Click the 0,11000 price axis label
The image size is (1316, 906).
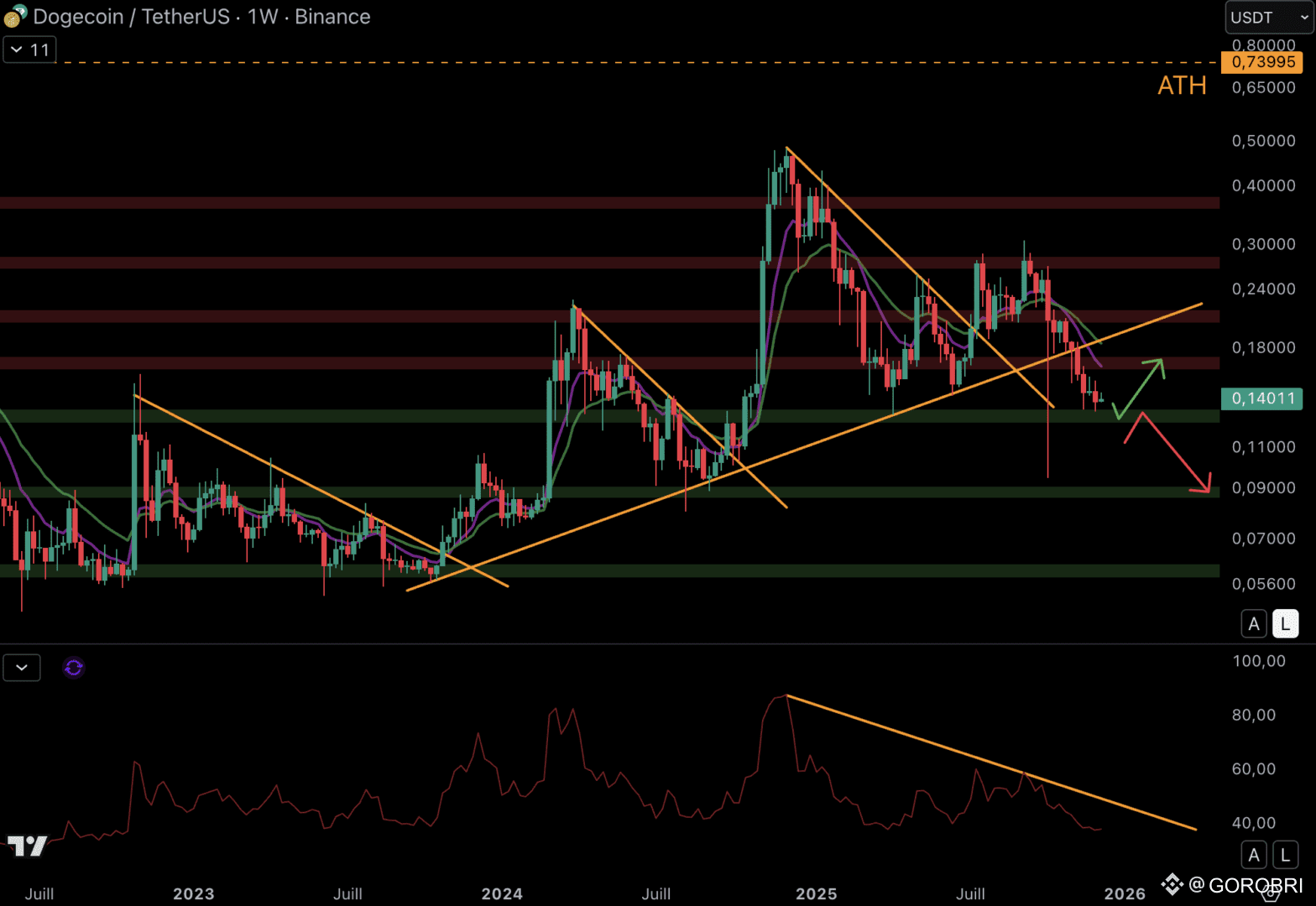(1264, 447)
